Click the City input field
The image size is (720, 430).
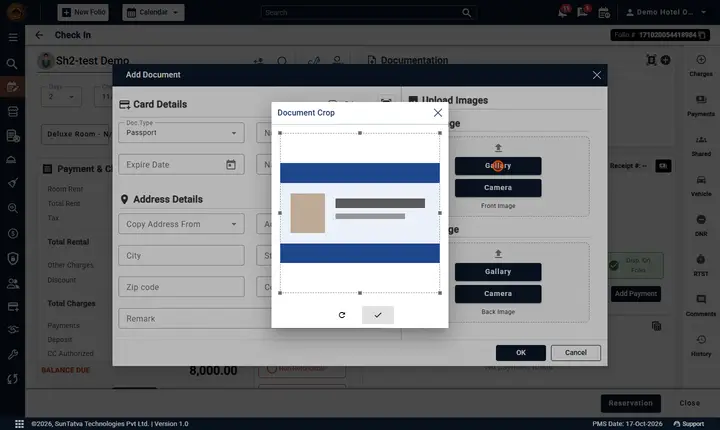181,255
